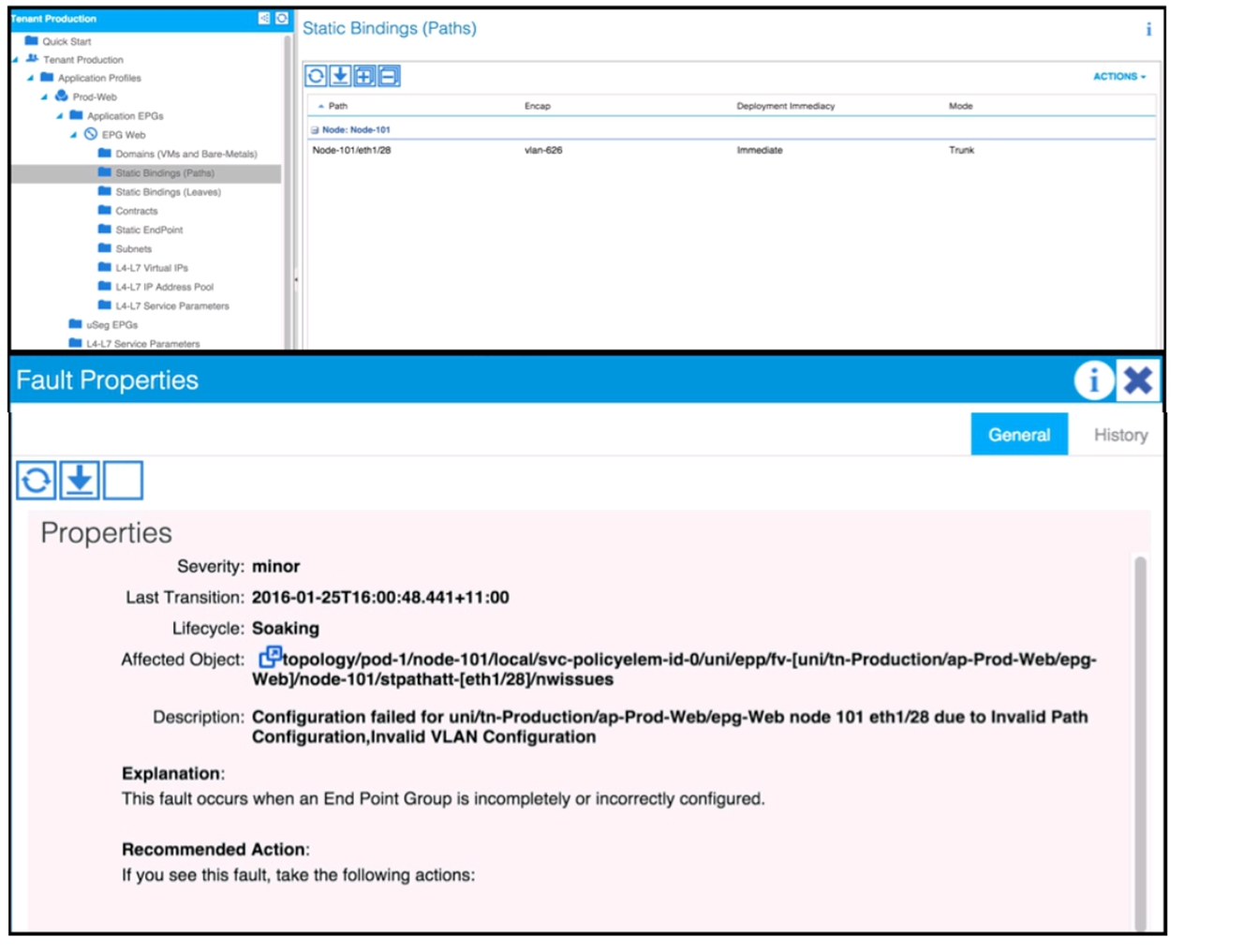Click download icon in Static Bindings toolbar
The height and width of the screenshot is (952, 1244).
click(340, 76)
